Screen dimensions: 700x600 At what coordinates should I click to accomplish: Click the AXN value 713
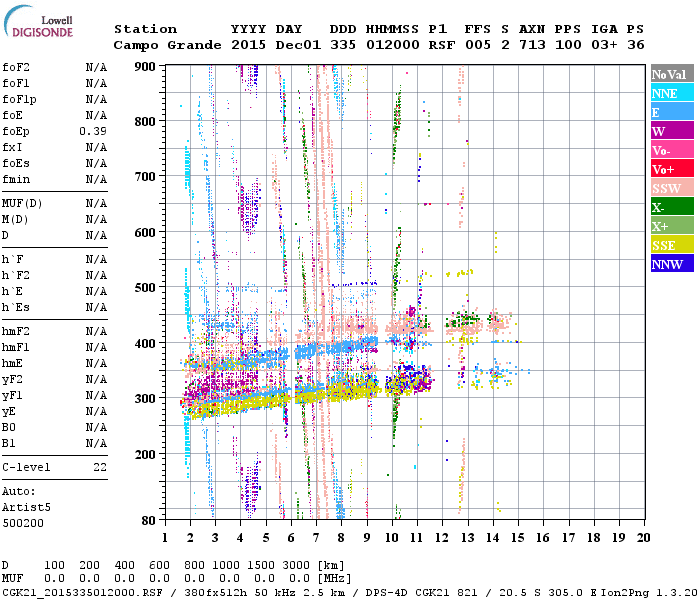[532, 45]
